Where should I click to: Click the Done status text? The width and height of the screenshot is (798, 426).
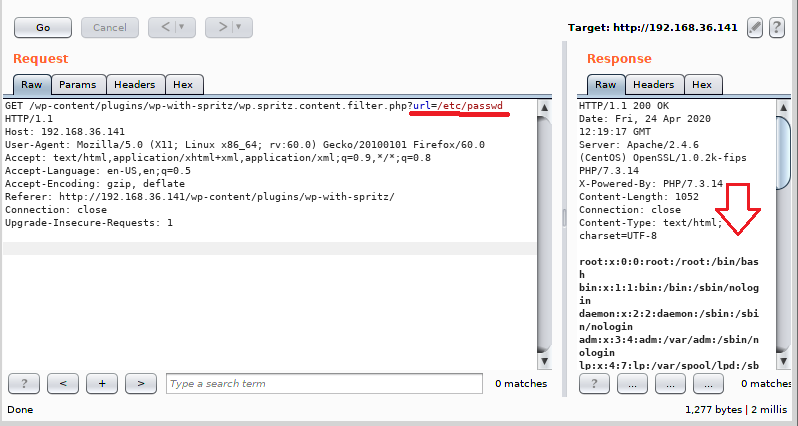click(20, 409)
